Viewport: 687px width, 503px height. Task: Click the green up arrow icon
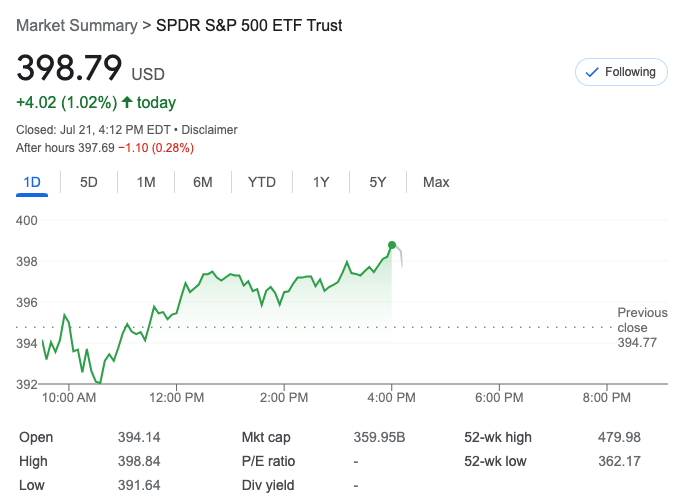[127, 102]
